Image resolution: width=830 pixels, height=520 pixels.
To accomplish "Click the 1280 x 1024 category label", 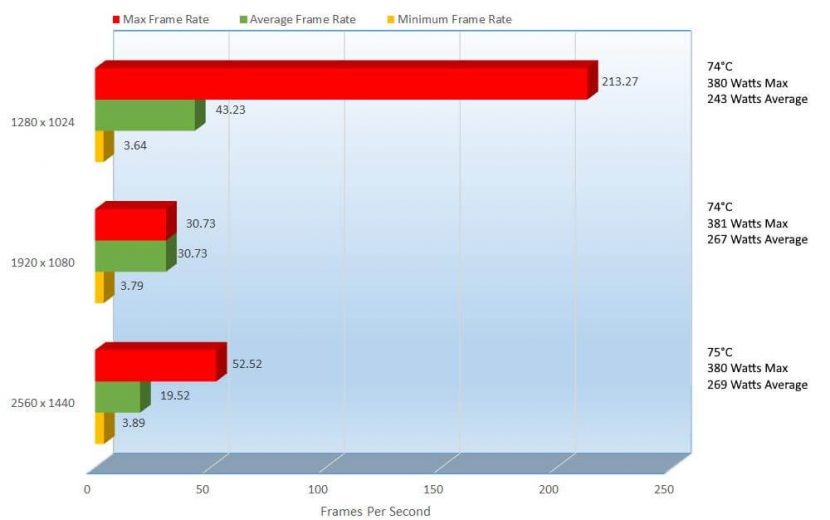I will click(42, 122).
